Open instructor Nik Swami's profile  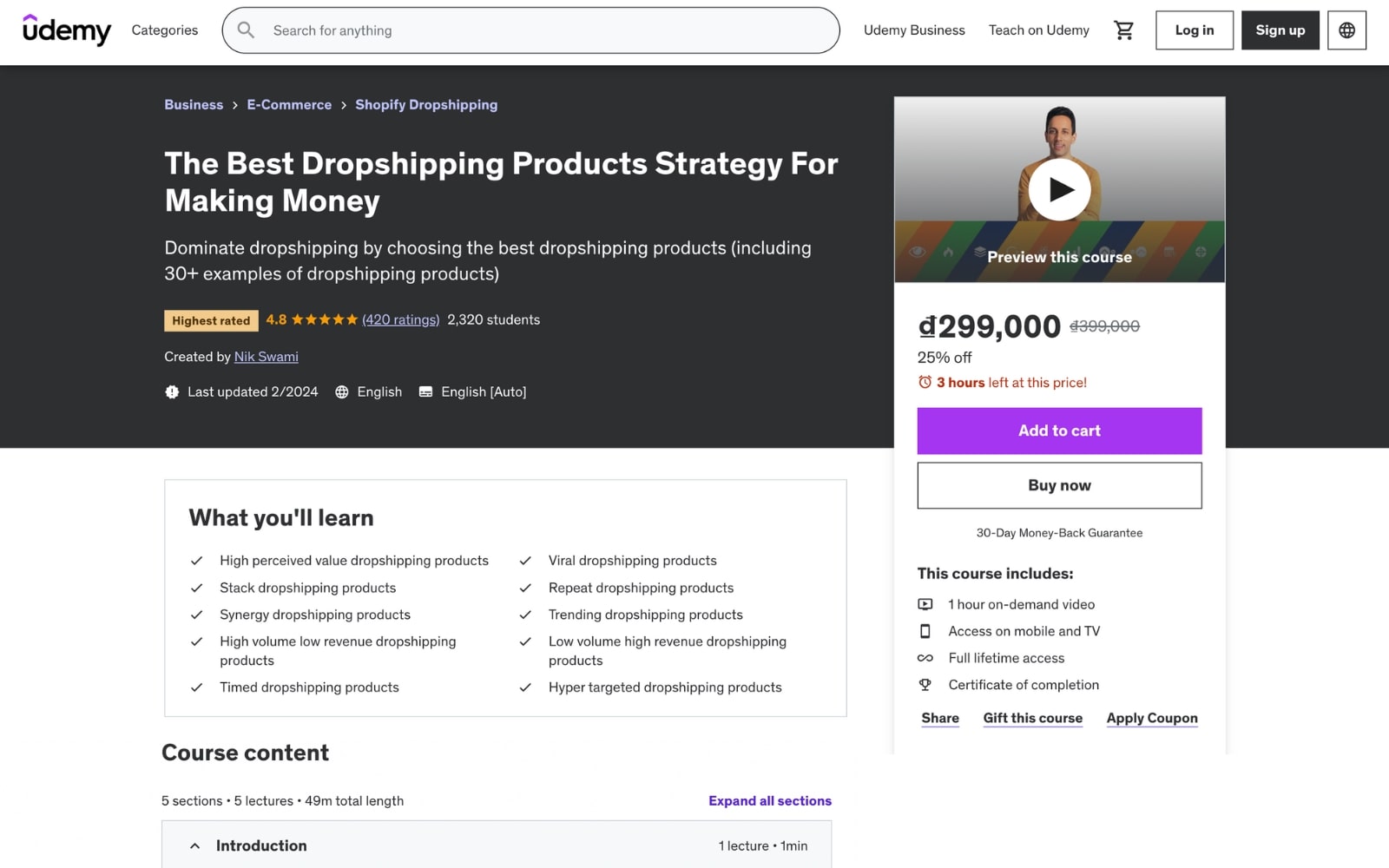[267, 357]
